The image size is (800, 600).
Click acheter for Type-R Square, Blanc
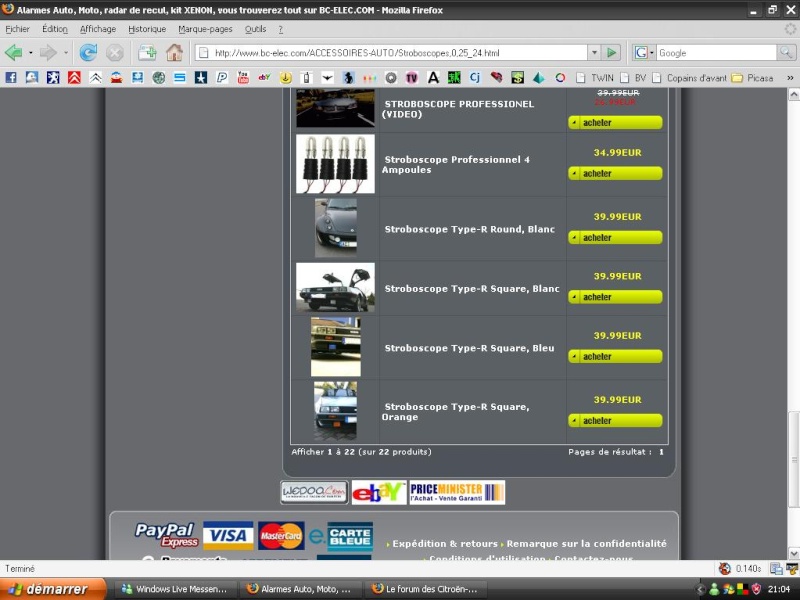(x=615, y=297)
